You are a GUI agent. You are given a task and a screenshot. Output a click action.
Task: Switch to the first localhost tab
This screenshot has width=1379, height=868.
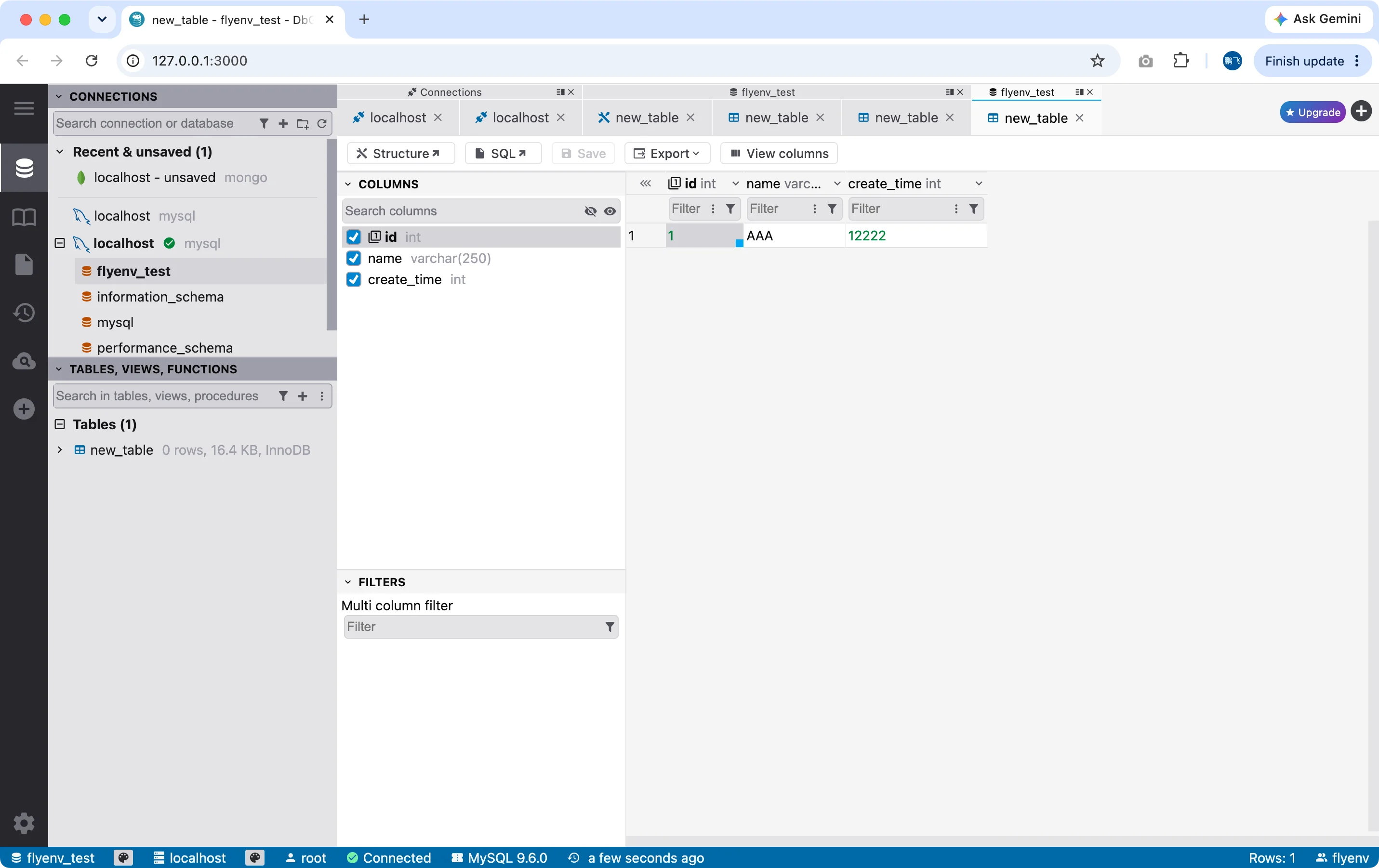tap(398, 118)
